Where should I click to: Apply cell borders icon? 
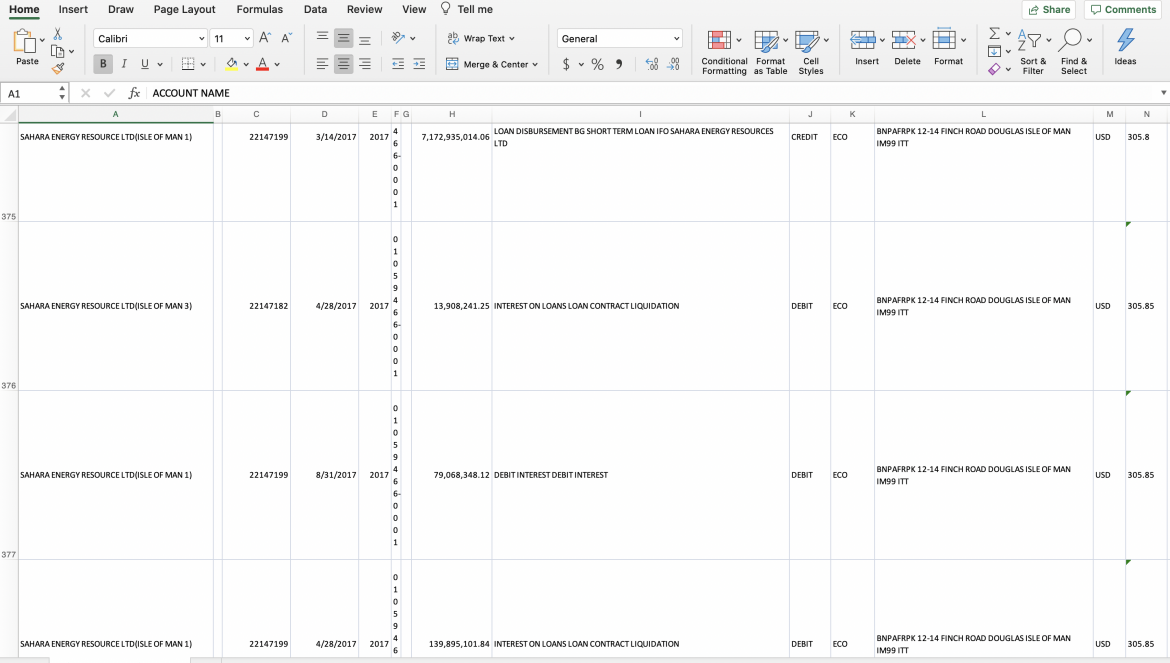tap(188, 64)
